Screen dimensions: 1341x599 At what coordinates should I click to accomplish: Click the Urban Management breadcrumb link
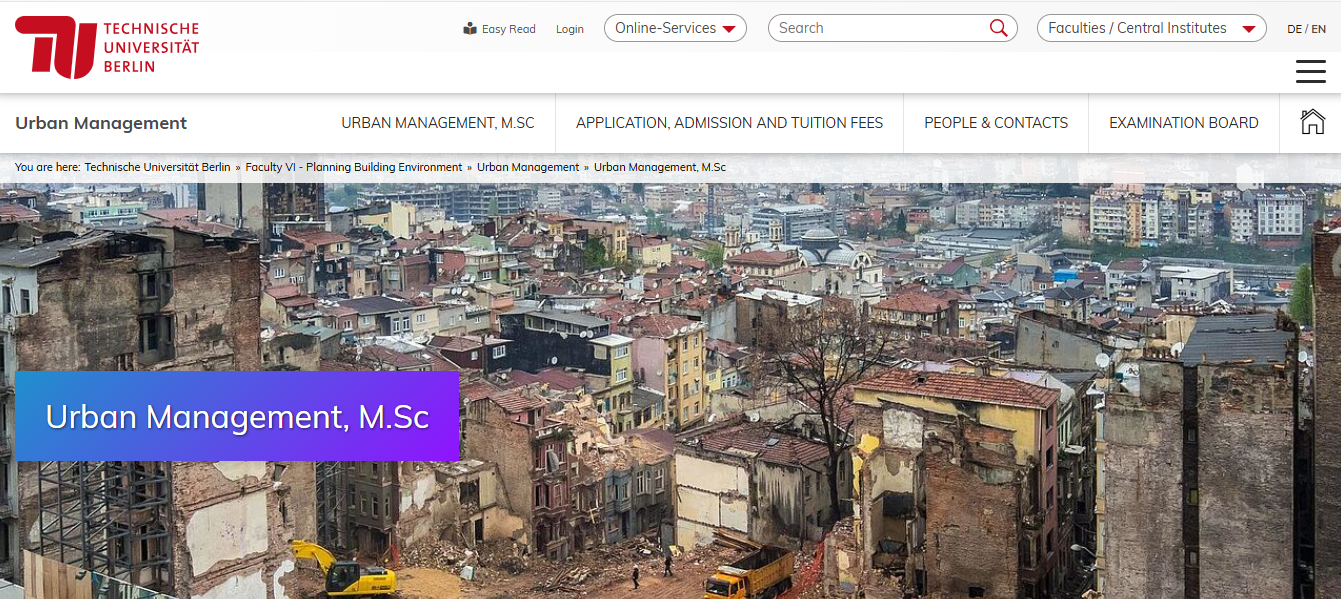[x=528, y=167]
